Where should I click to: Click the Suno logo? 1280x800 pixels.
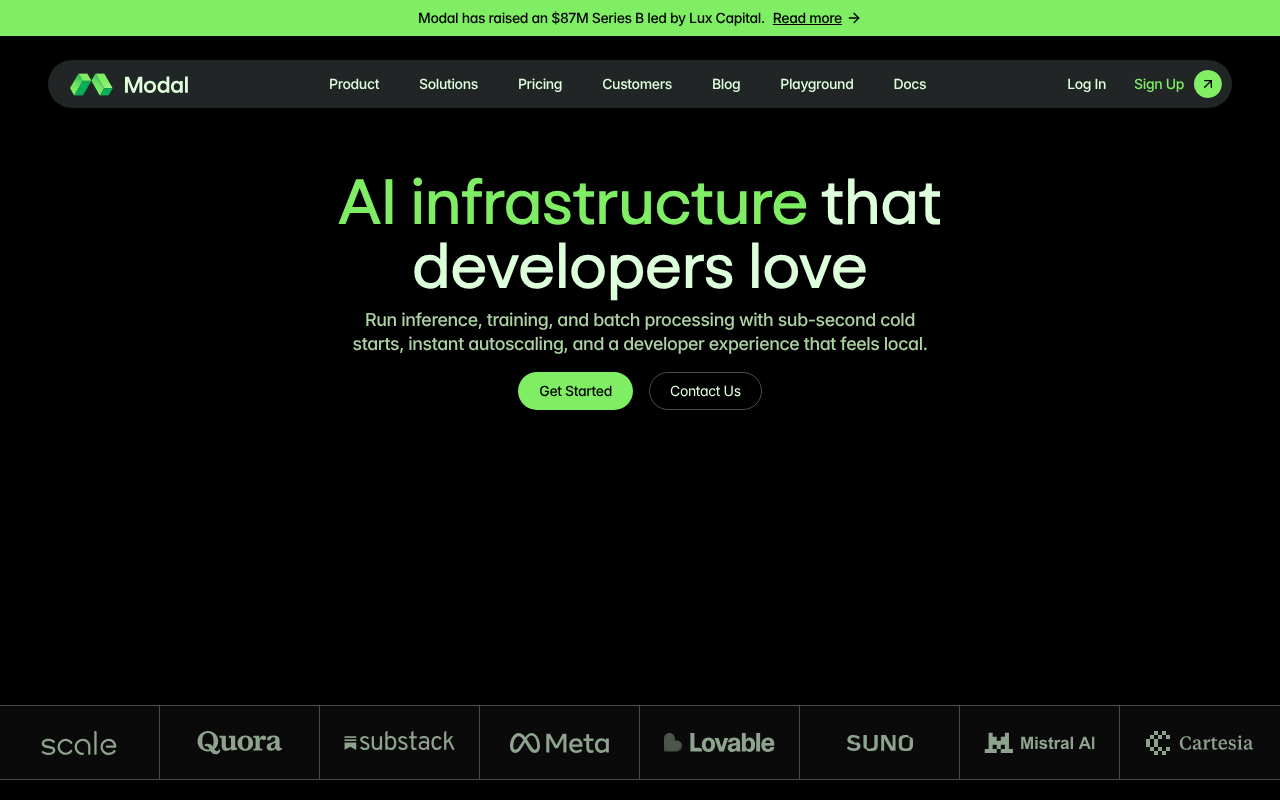(x=879, y=742)
